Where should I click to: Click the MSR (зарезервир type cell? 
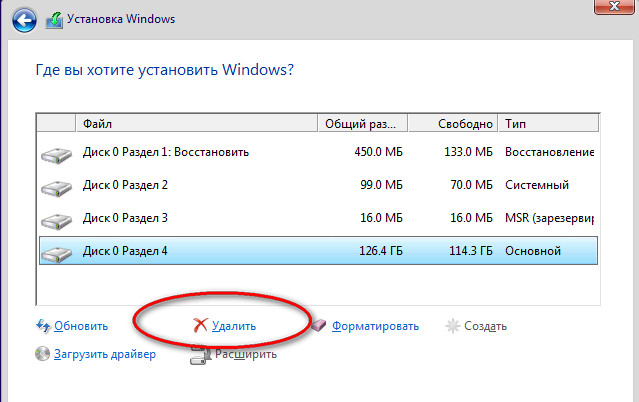549,218
